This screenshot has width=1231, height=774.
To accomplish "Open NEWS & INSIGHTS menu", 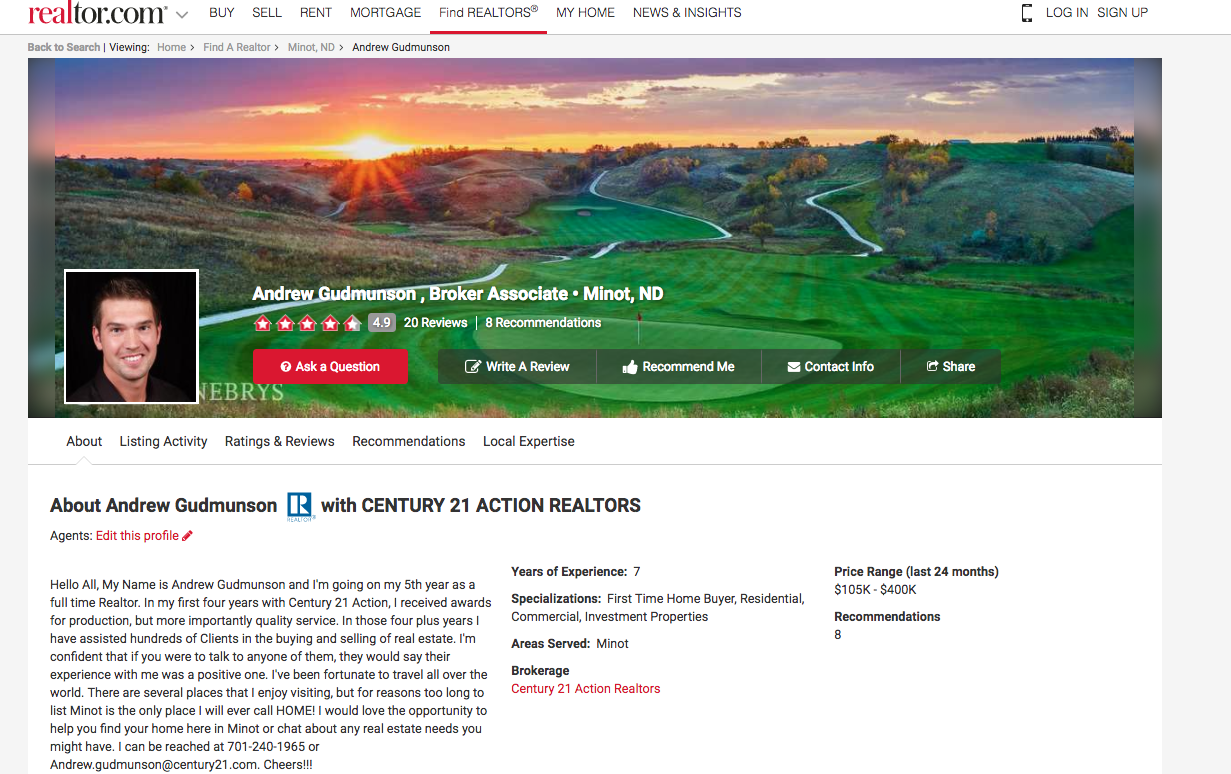I will (687, 13).
